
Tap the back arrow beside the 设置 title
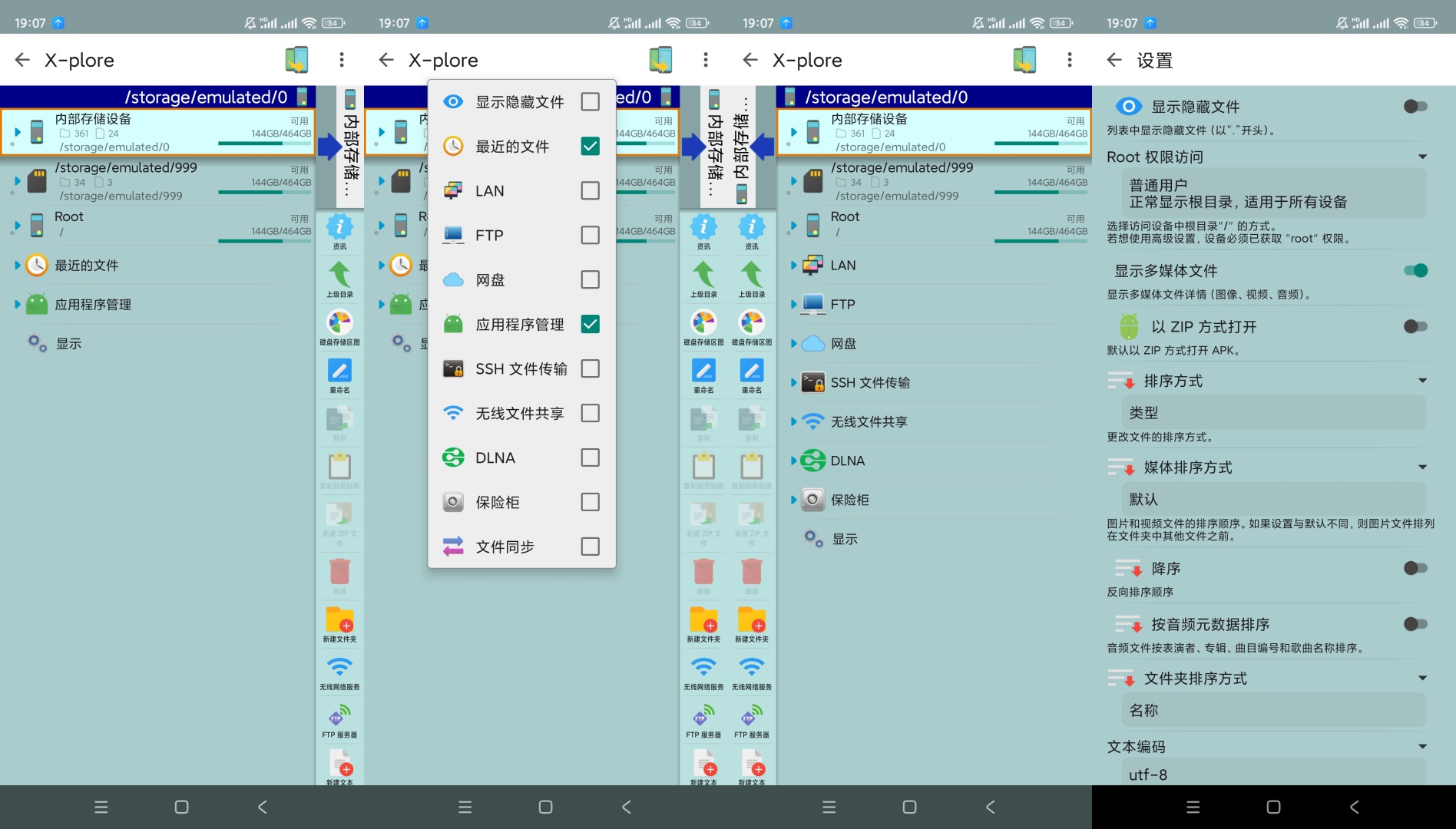click(1114, 60)
